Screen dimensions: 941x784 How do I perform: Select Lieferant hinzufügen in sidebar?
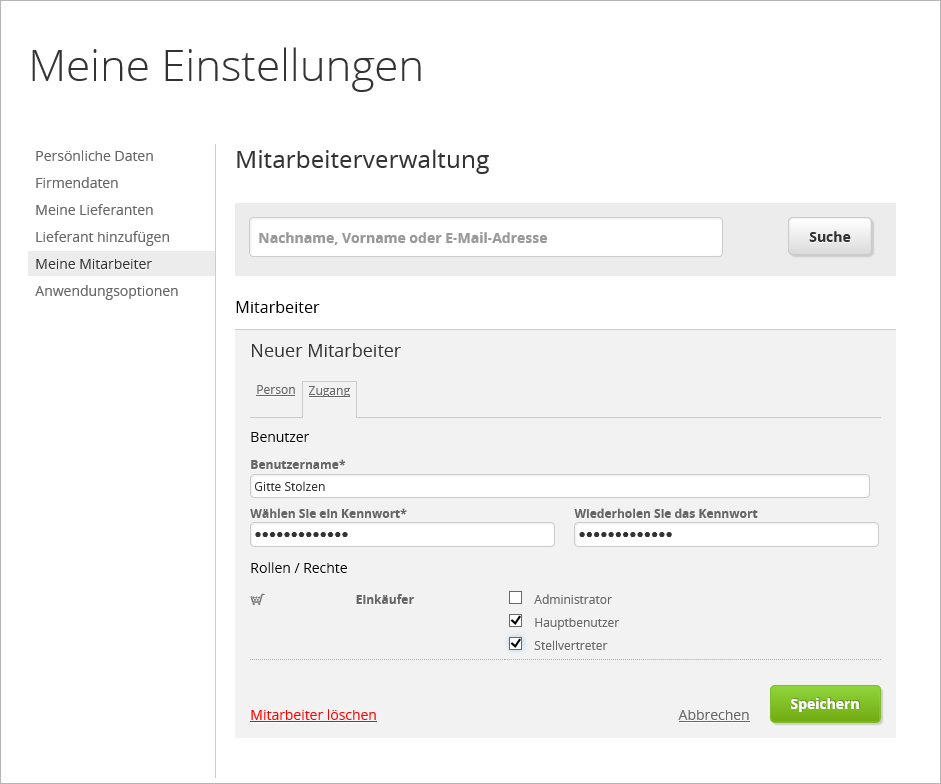[102, 237]
